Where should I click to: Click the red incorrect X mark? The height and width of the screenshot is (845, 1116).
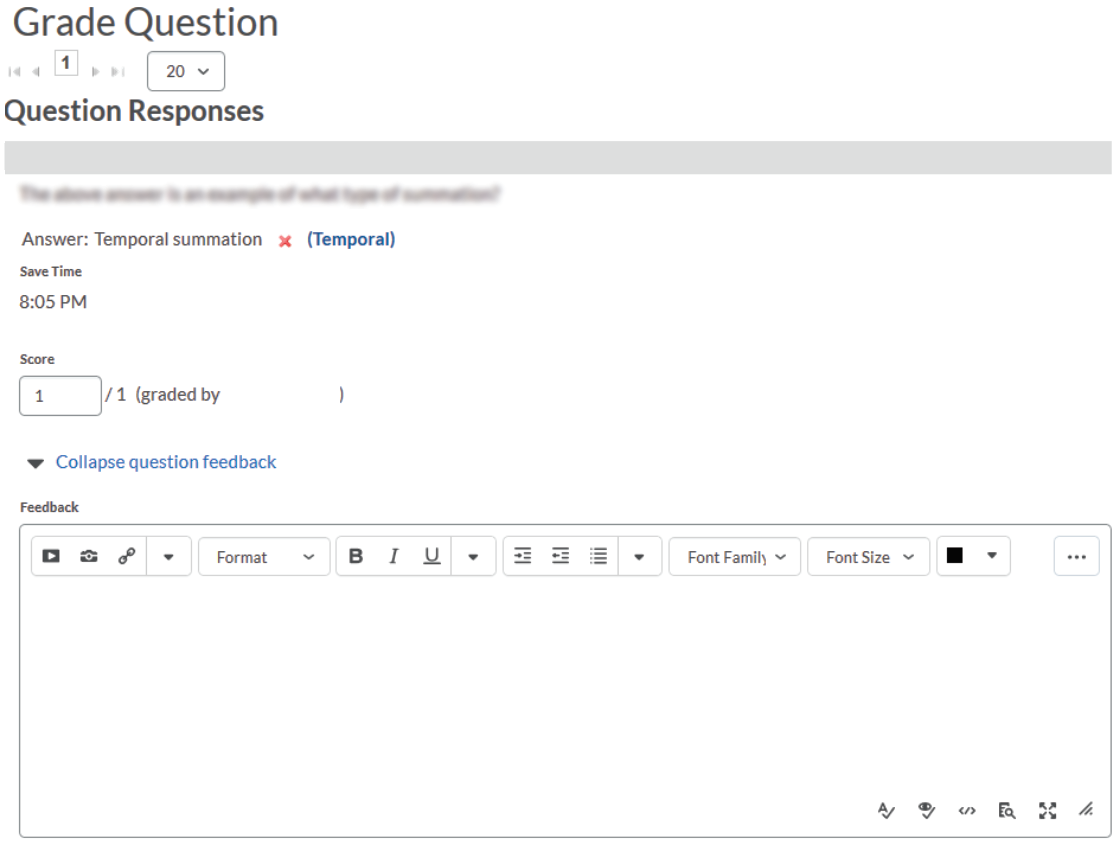[x=285, y=241]
